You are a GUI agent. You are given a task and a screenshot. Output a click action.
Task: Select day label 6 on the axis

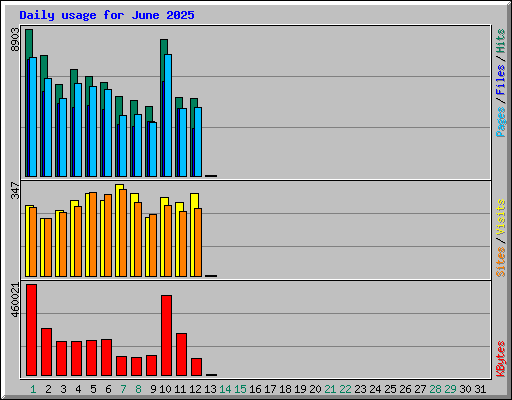click(108, 389)
